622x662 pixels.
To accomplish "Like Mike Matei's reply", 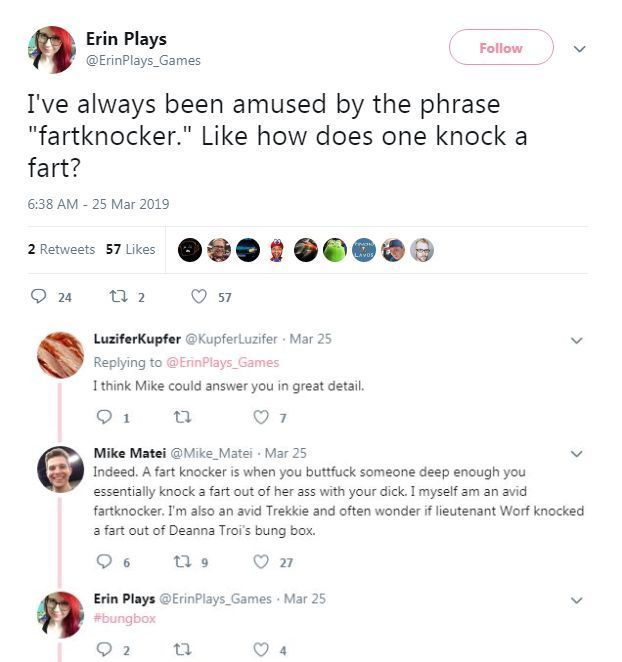I will 262,562.
